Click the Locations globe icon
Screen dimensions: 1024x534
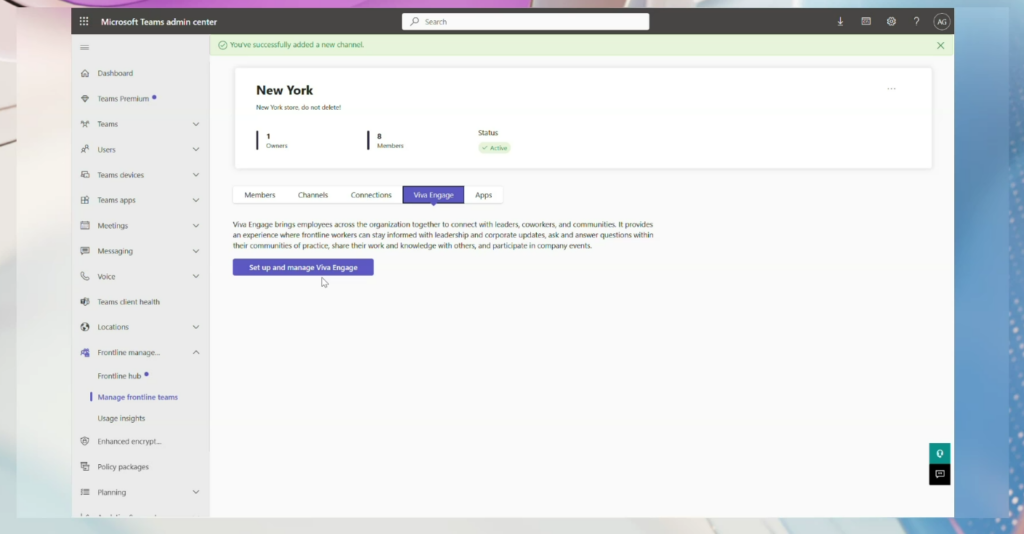[85, 327]
